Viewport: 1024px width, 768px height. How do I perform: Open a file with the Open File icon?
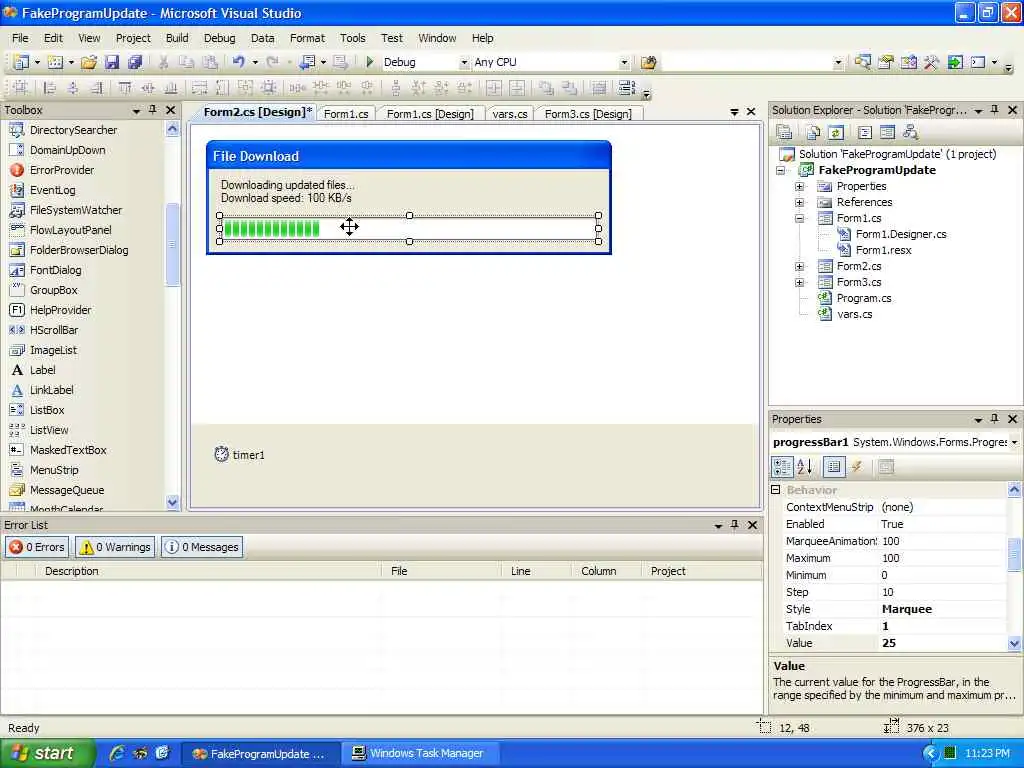click(x=89, y=62)
